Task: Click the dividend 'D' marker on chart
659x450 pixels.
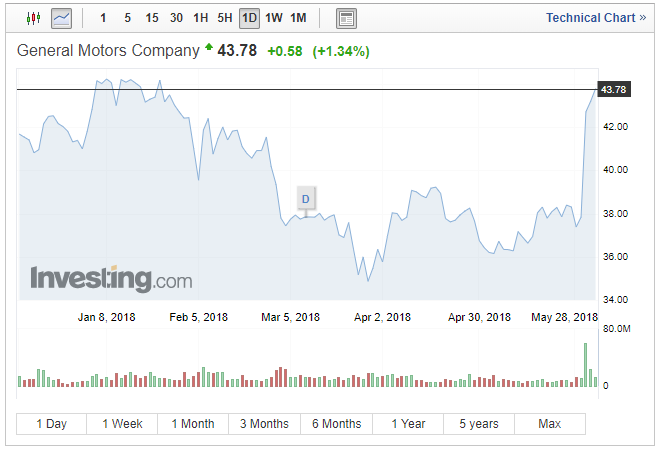Action: click(306, 199)
